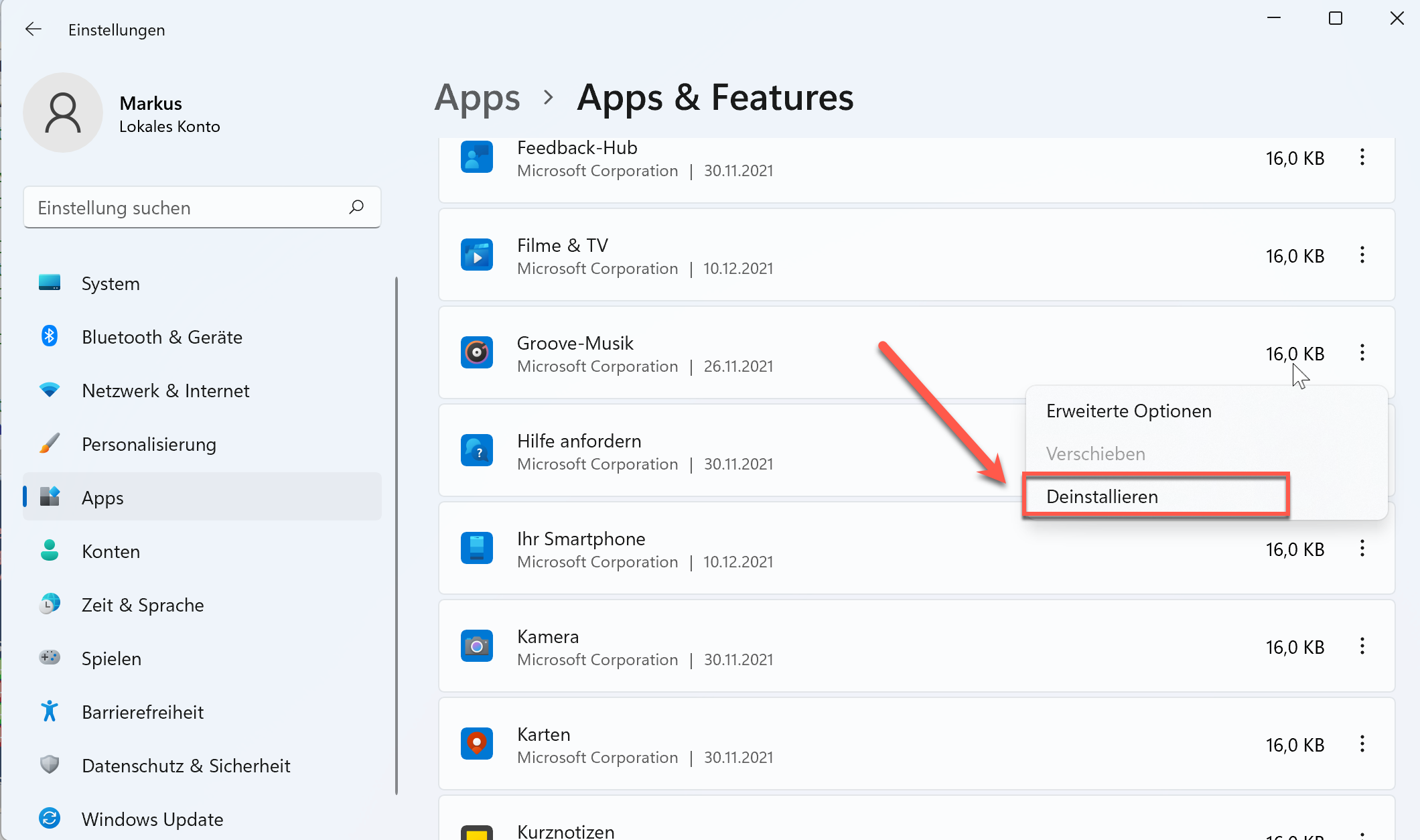The image size is (1420, 840).
Task: Click the Kamera app name
Action: click(x=548, y=636)
